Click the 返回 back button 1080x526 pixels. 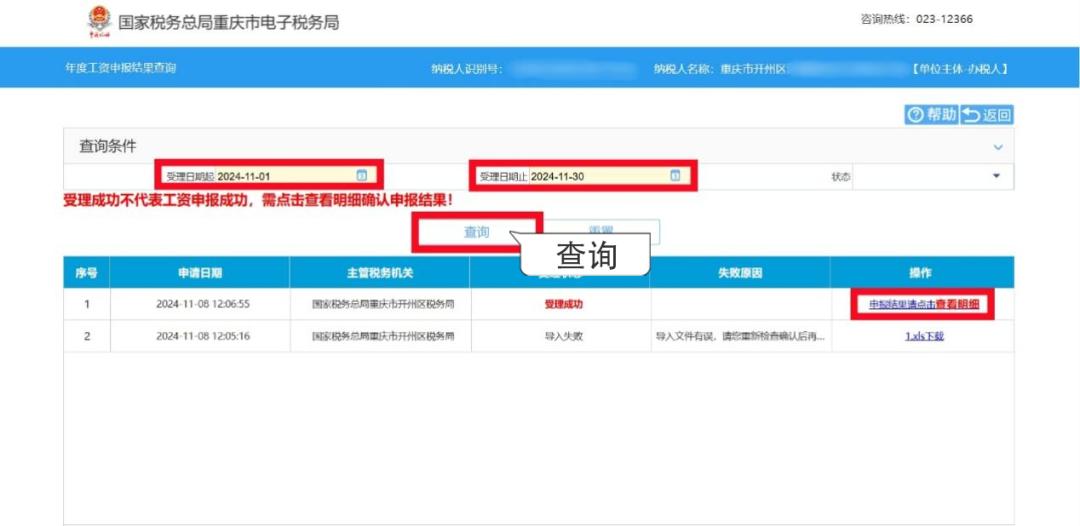[x=987, y=115]
